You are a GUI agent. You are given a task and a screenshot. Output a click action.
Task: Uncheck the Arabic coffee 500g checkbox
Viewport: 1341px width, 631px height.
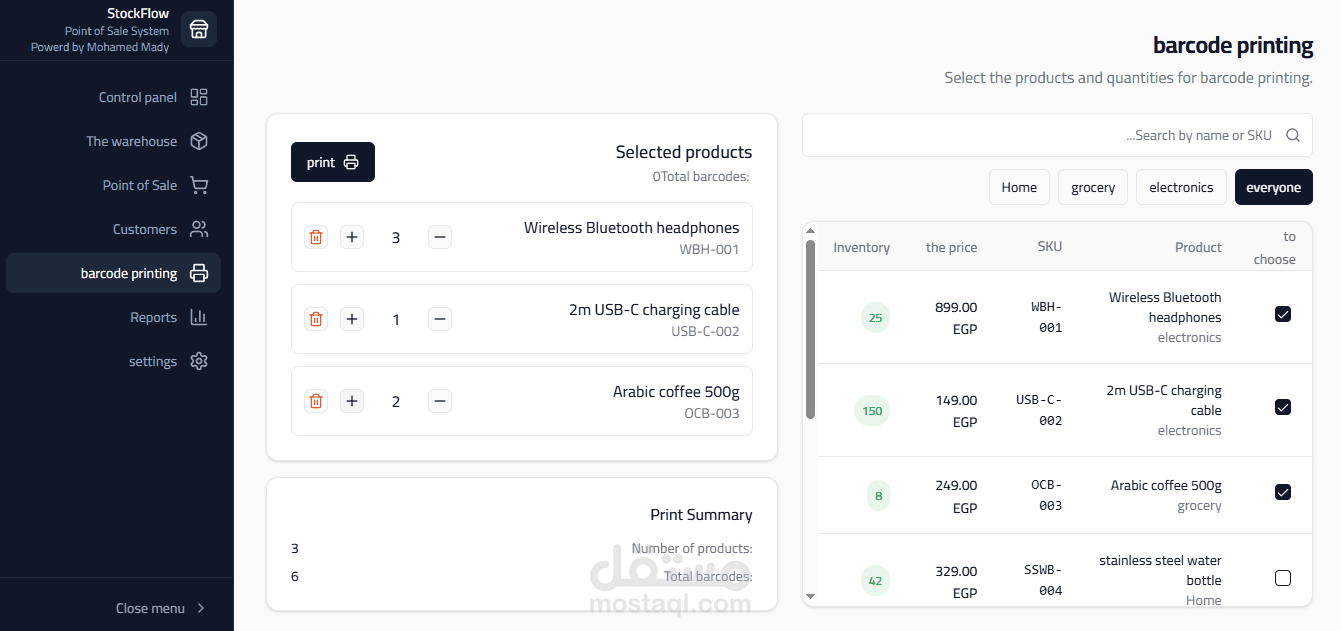click(x=1283, y=492)
